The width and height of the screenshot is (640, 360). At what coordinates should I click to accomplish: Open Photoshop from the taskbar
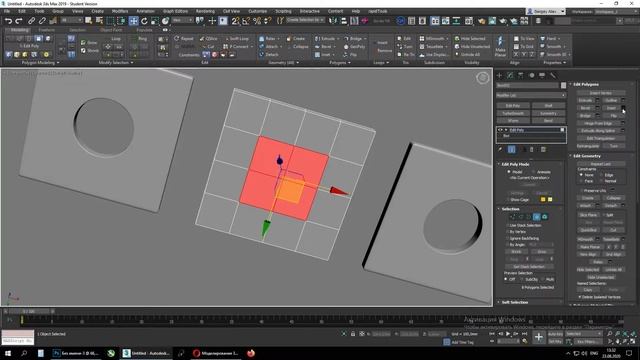[76, 353]
